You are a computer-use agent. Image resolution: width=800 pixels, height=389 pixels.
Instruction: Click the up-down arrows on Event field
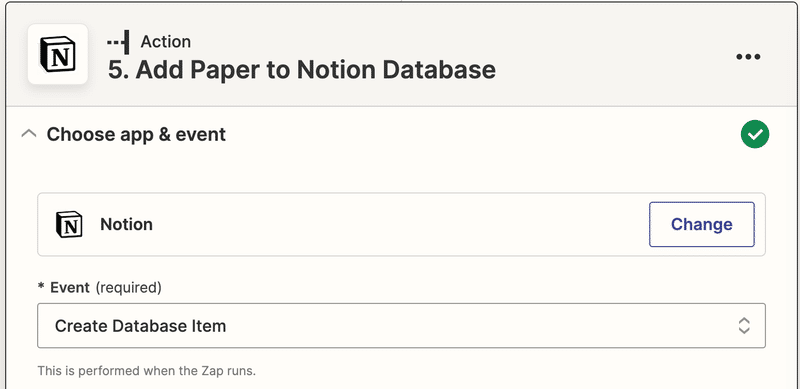[744, 326]
